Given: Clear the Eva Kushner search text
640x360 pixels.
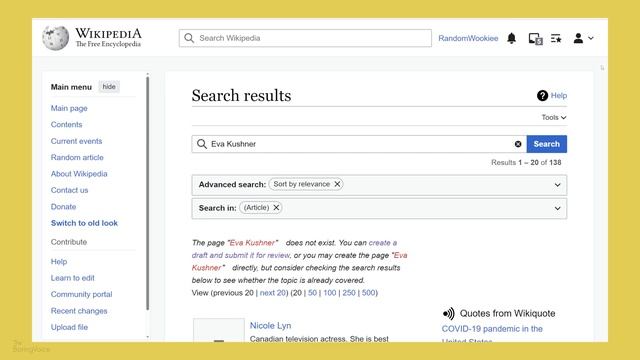Looking at the screenshot, I should tap(518, 144).
